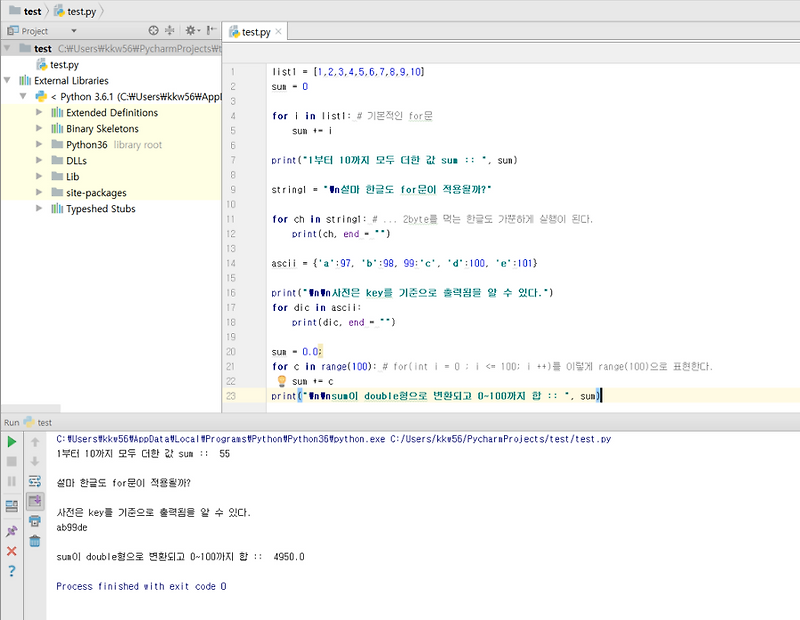The width and height of the screenshot is (800, 620).
Task: Click test.py in breadcrumb bar
Action: (75, 11)
